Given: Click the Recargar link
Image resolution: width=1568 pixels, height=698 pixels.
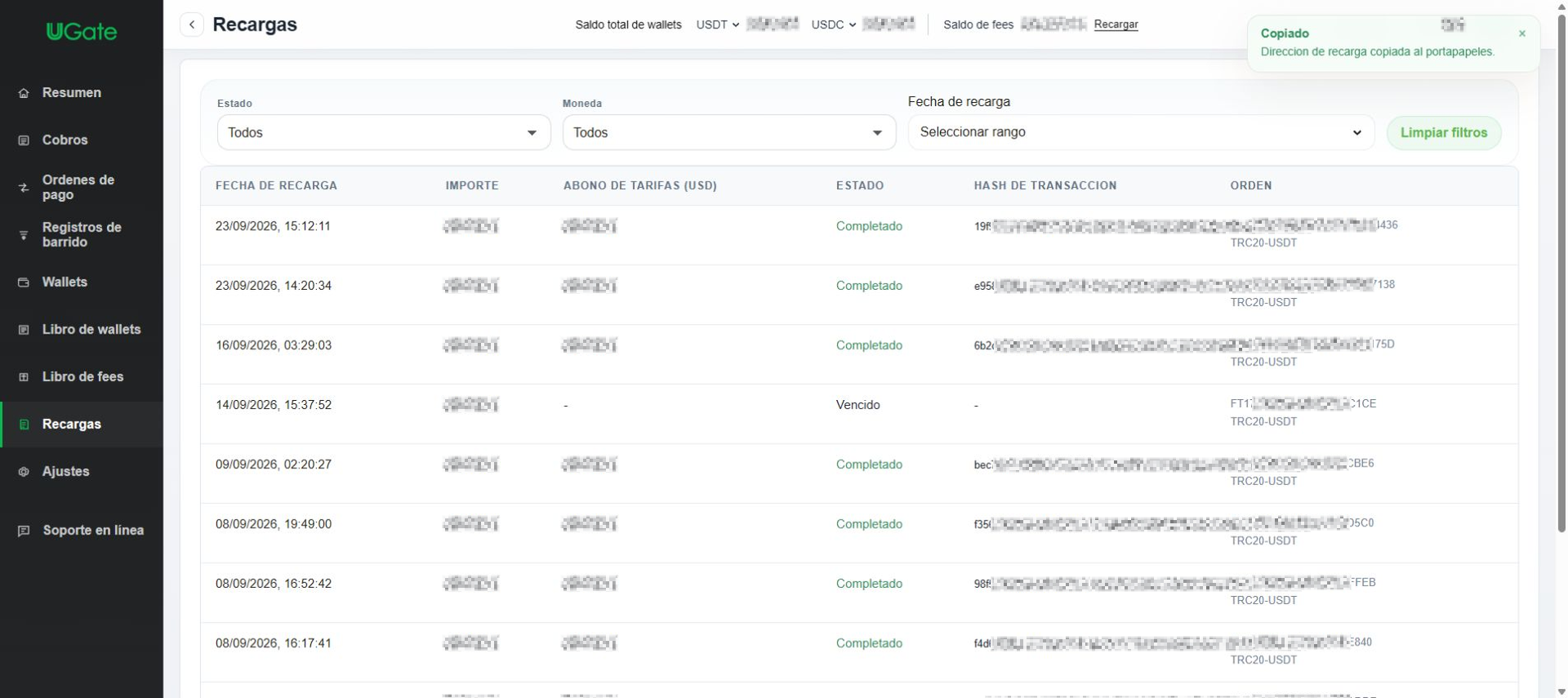Looking at the screenshot, I should [1116, 24].
